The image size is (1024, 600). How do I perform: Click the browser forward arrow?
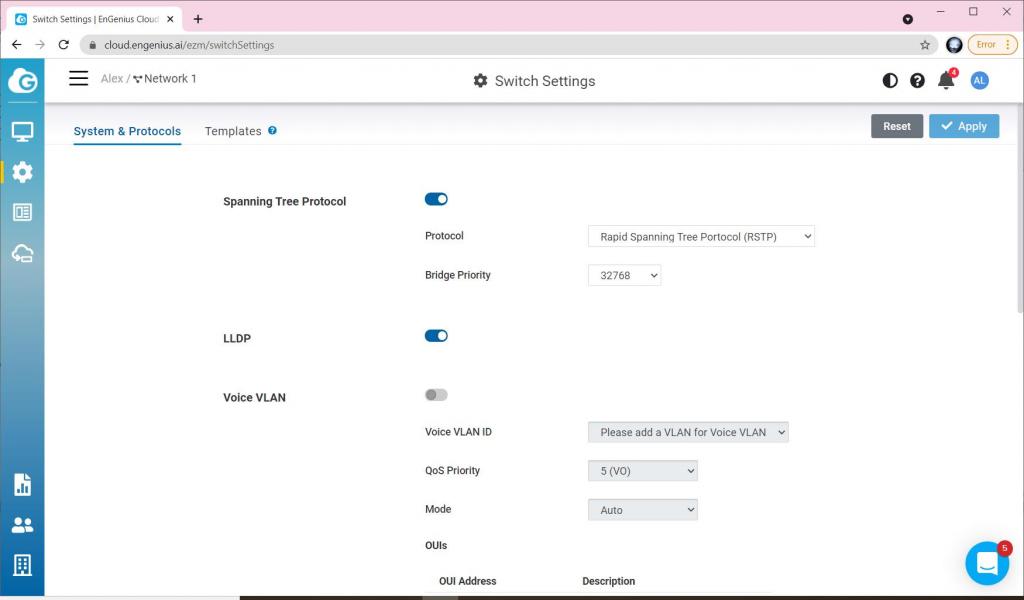coord(40,45)
